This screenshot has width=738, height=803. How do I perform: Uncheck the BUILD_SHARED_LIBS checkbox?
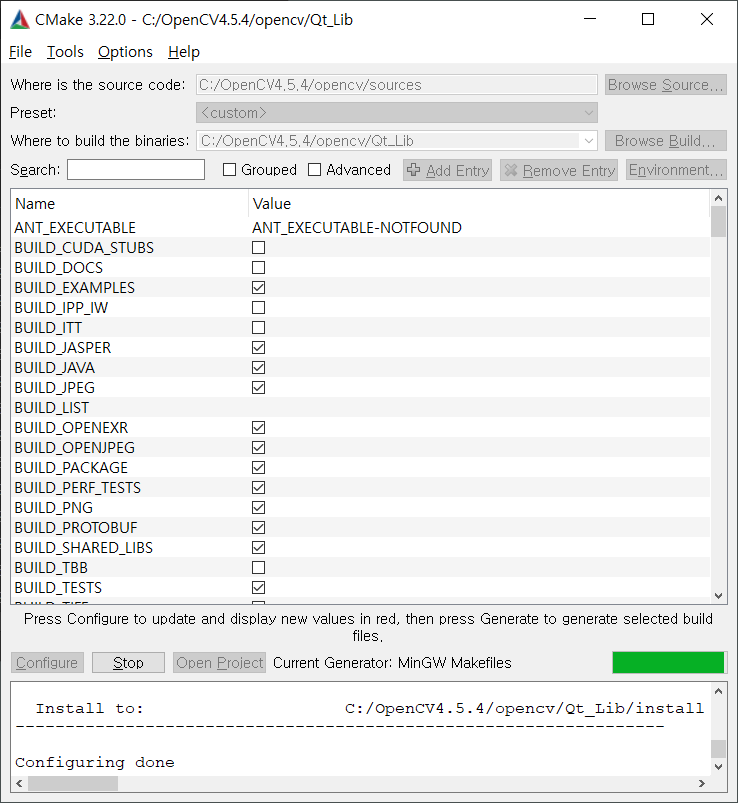click(x=259, y=547)
